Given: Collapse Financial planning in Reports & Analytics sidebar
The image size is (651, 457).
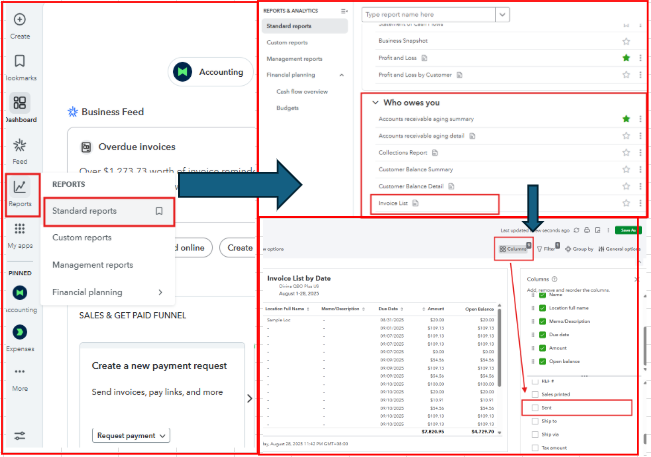Looking at the screenshot, I should coord(341,75).
